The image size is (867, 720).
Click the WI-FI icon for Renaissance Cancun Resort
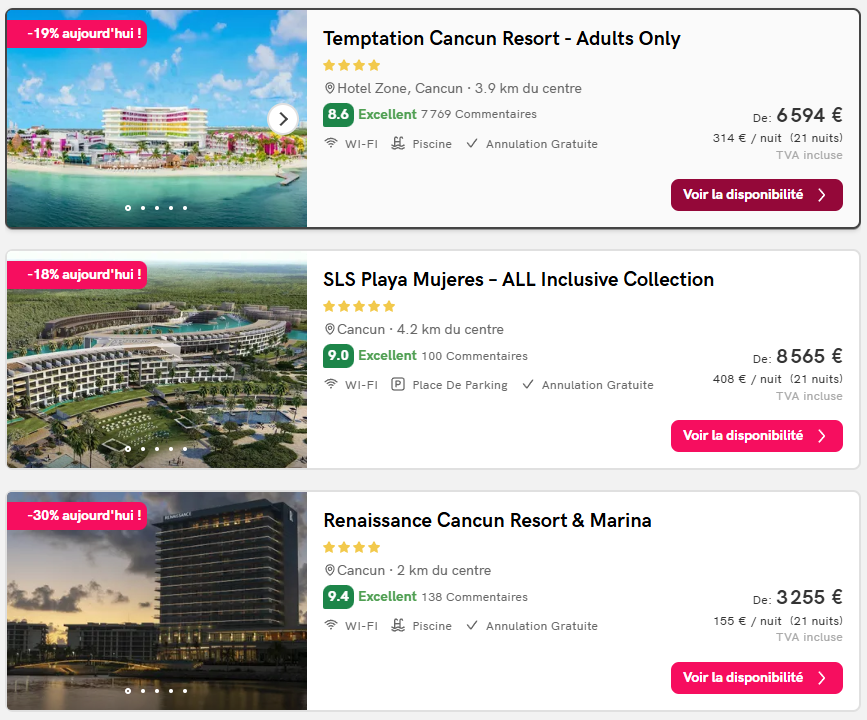(x=331, y=625)
